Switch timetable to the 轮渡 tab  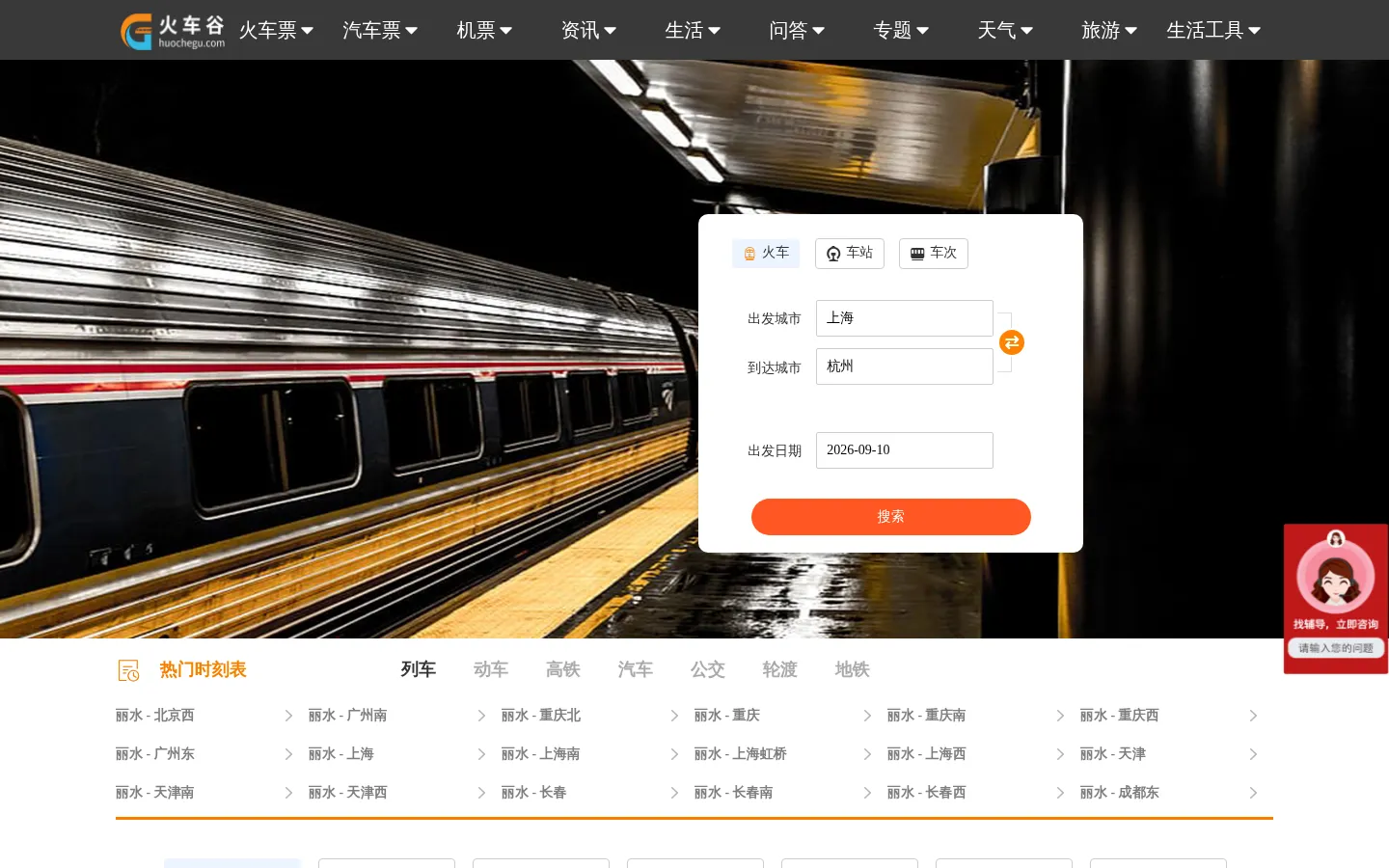click(780, 669)
